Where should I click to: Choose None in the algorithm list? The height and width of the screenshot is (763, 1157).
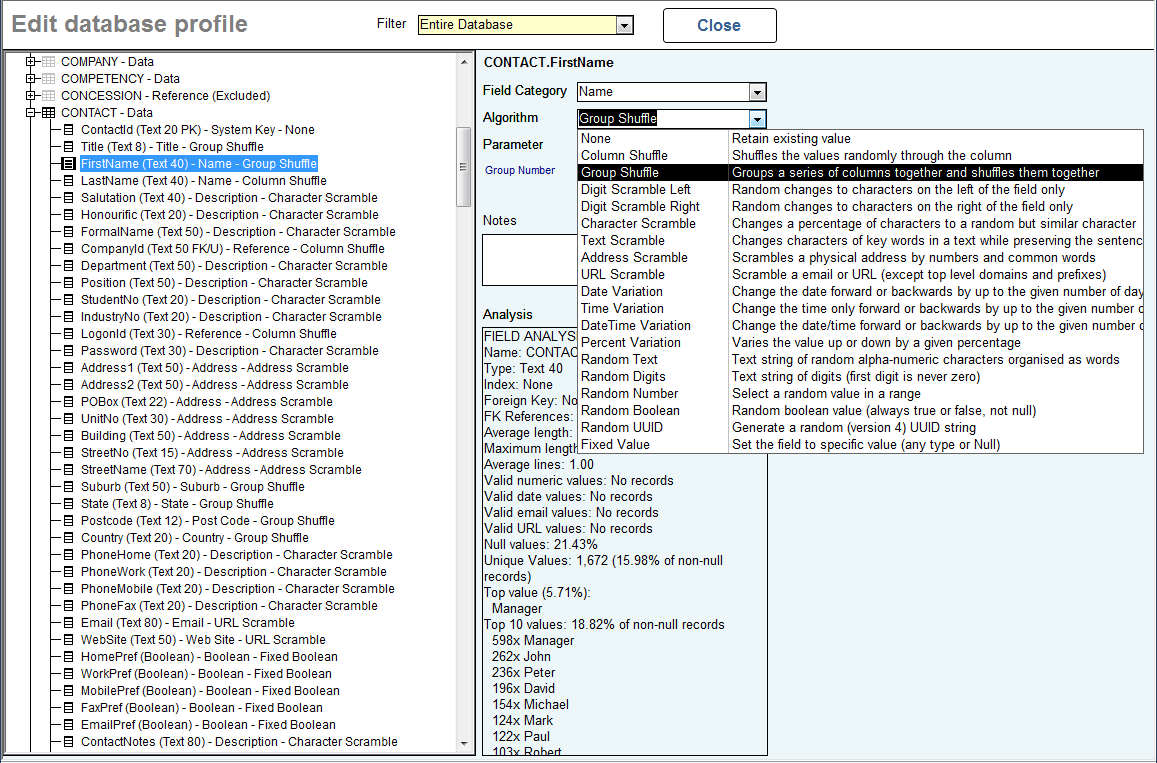(x=860, y=139)
